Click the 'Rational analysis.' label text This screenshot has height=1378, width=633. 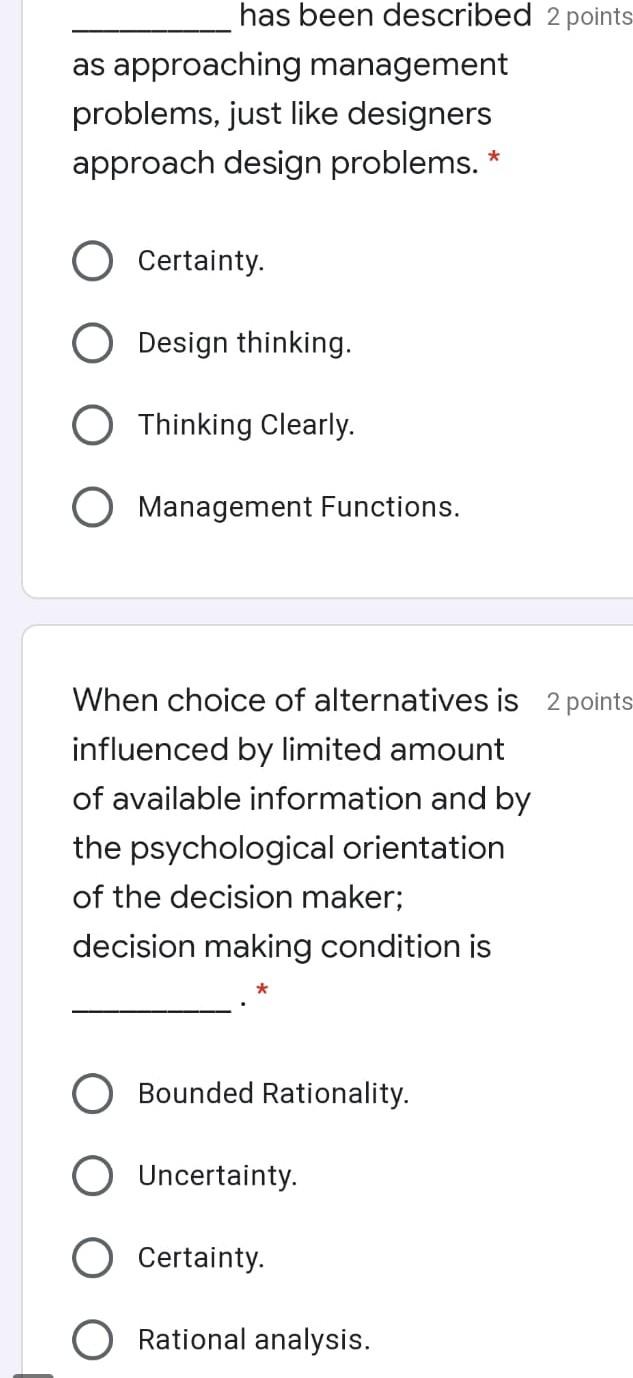[x=254, y=1339]
